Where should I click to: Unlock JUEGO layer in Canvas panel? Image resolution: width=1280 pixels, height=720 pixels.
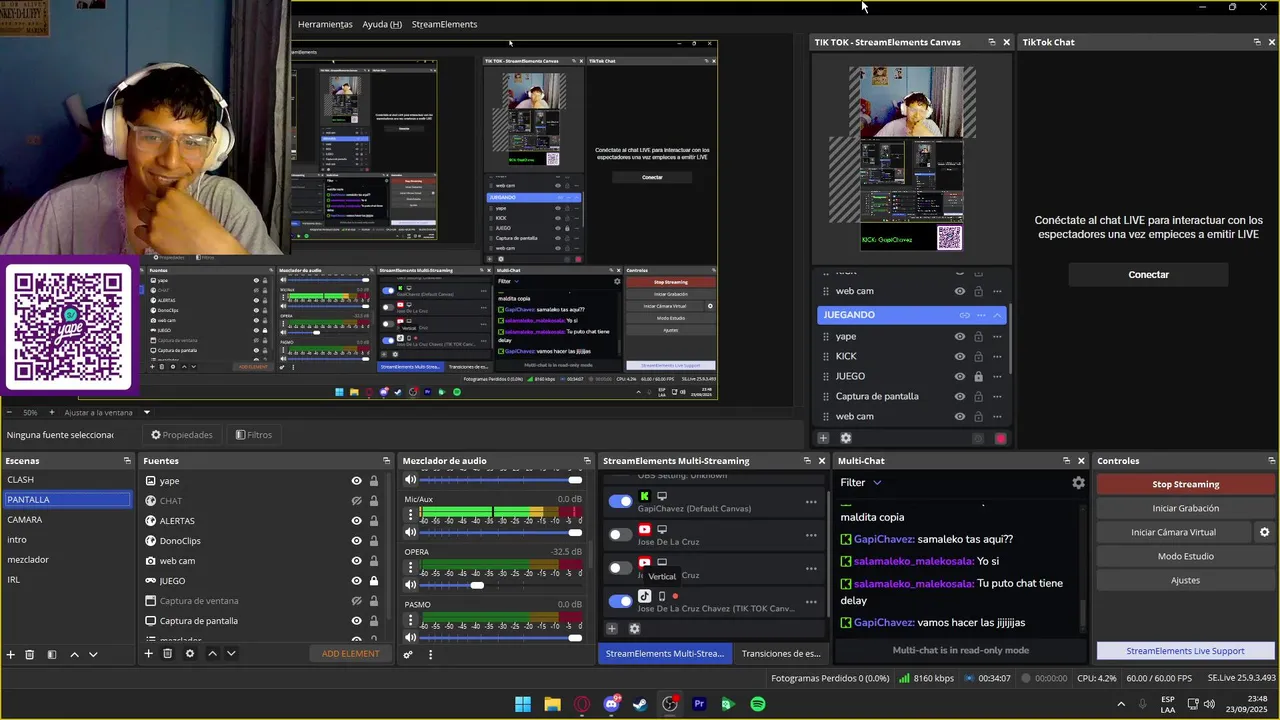(x=978, y=376)
